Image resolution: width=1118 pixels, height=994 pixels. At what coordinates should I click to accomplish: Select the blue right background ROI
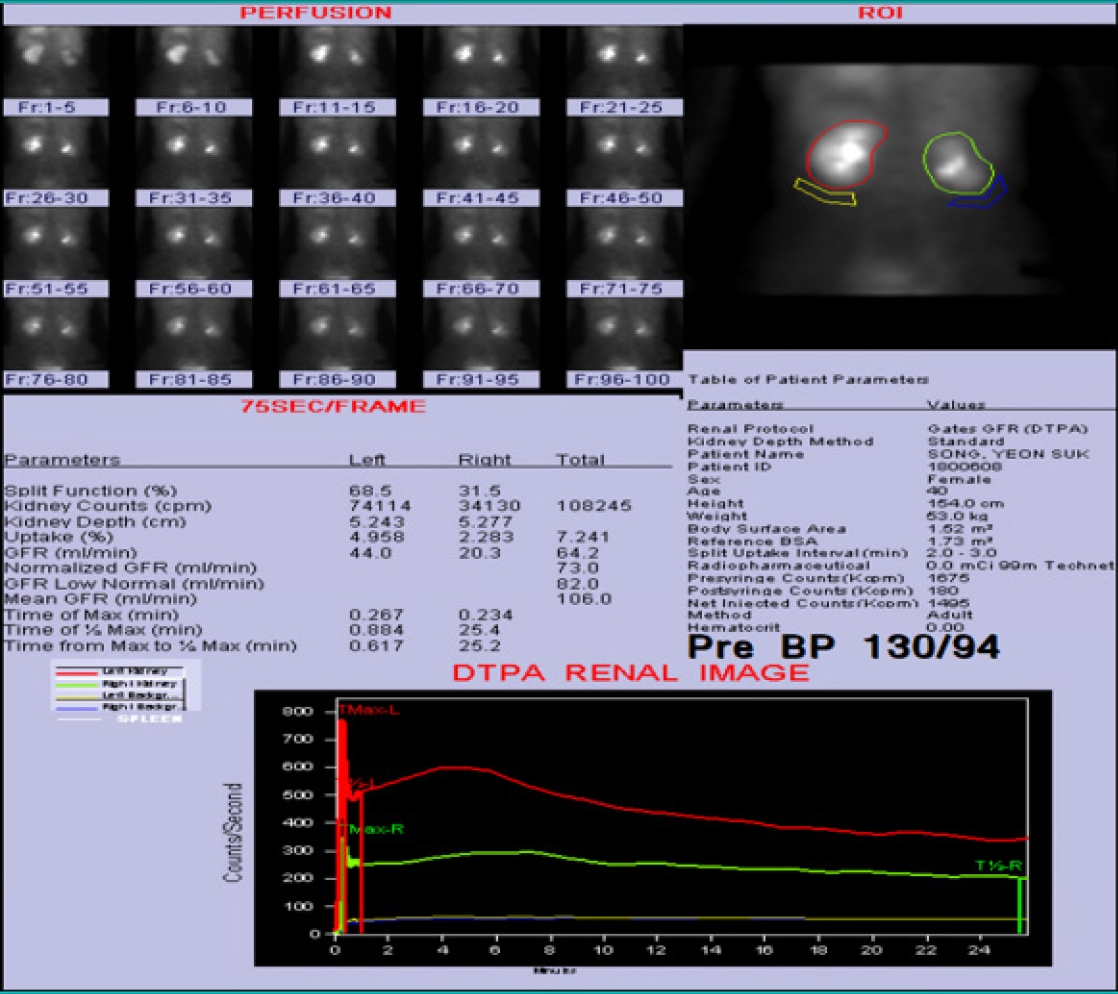(x=978, y=194)
